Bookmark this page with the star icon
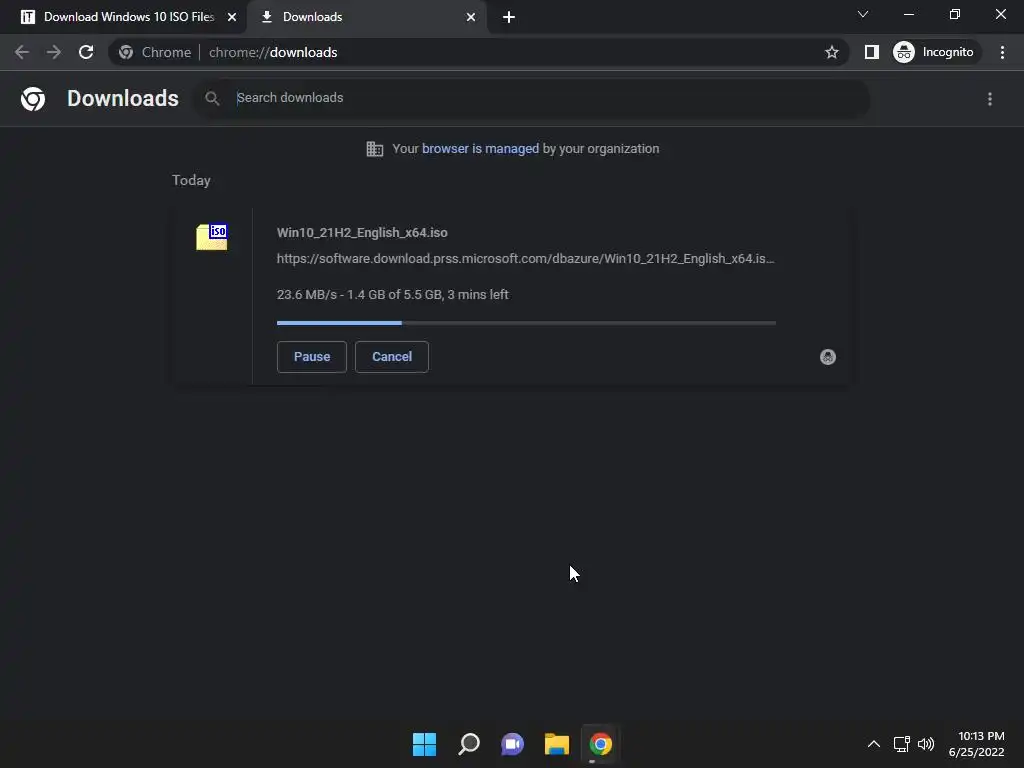Screen dimensions: 1024x768 coord(831,52)
